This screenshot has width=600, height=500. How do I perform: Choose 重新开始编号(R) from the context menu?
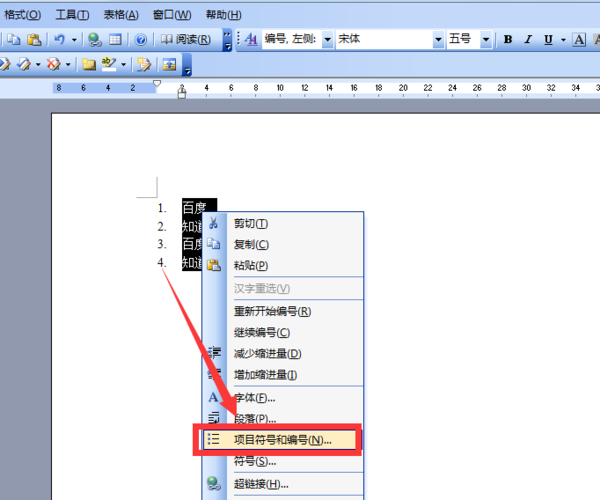272,311
